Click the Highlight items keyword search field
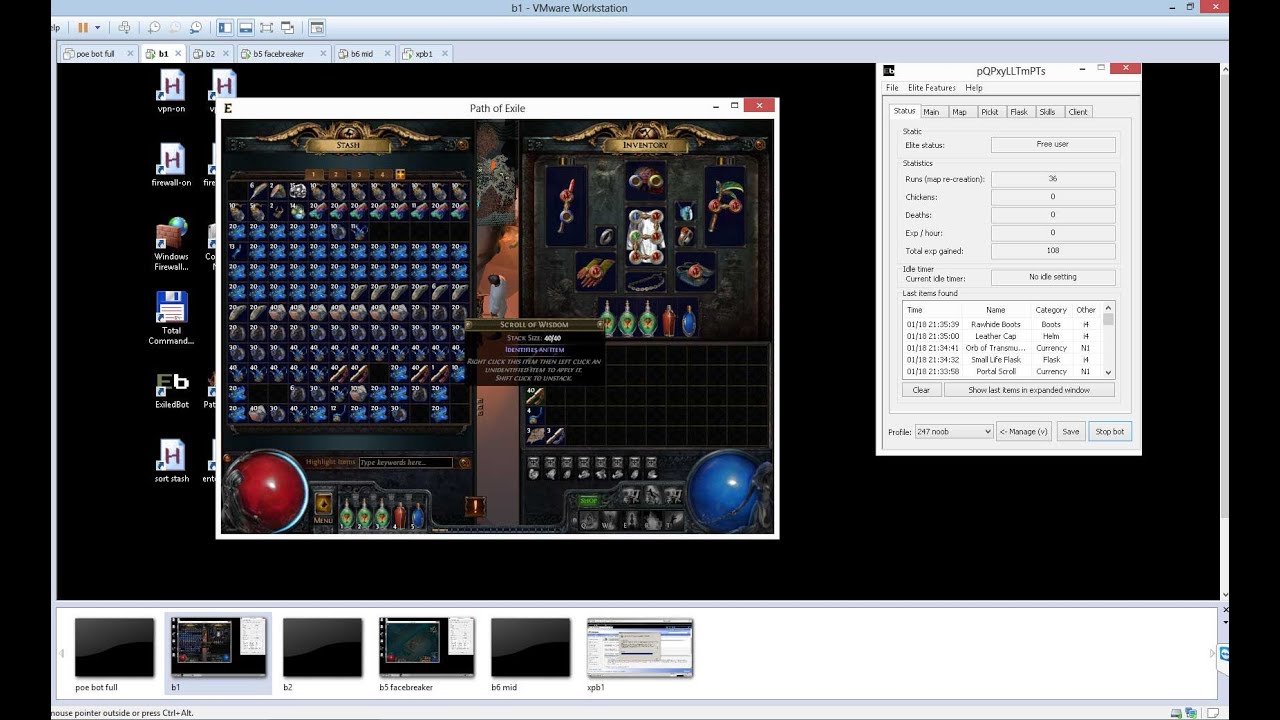Image resolution: width=1280 pixels, height=720 pixels. [405, 463]
